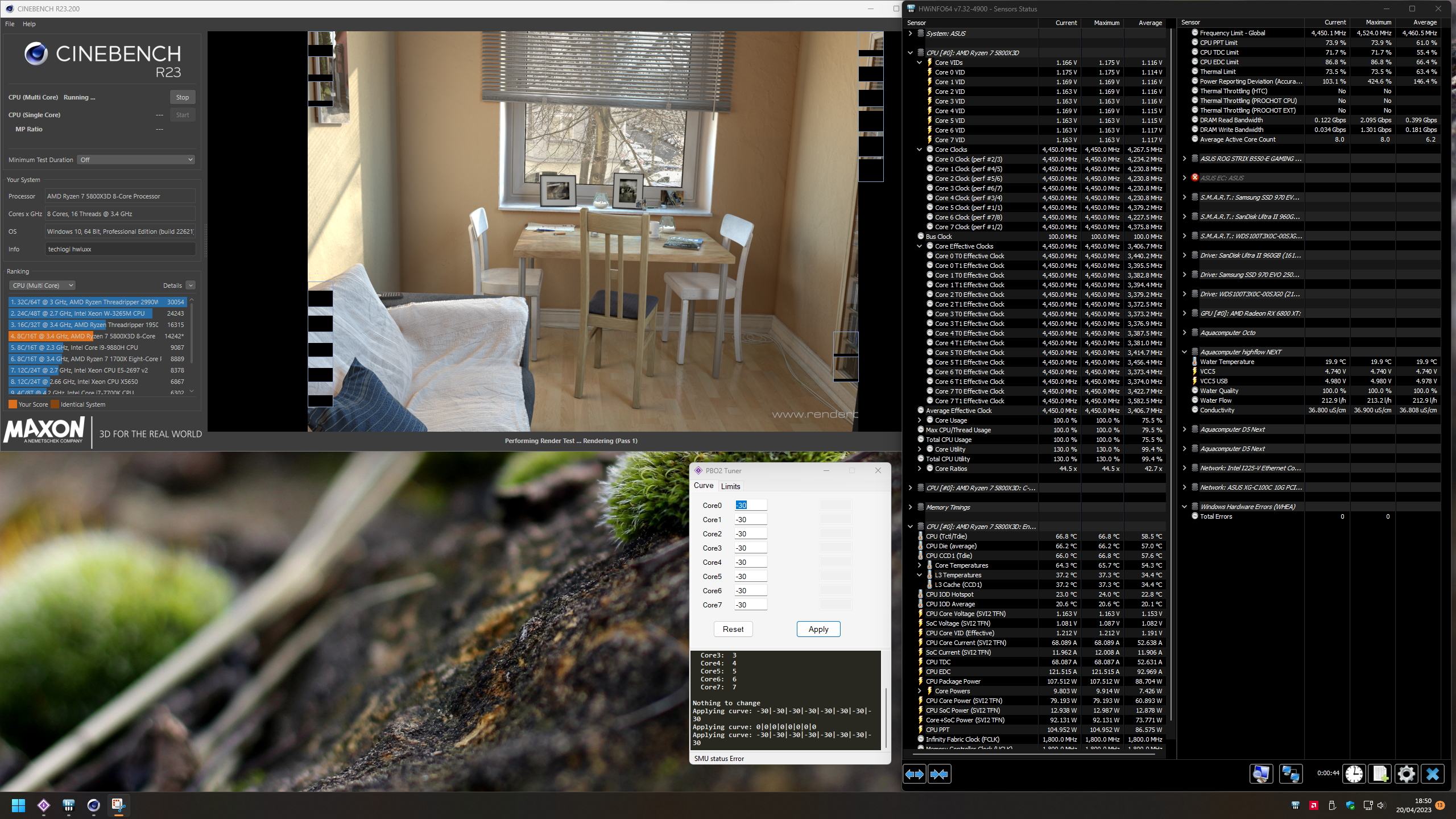Stop the multi core benchmark

(182, 97)
